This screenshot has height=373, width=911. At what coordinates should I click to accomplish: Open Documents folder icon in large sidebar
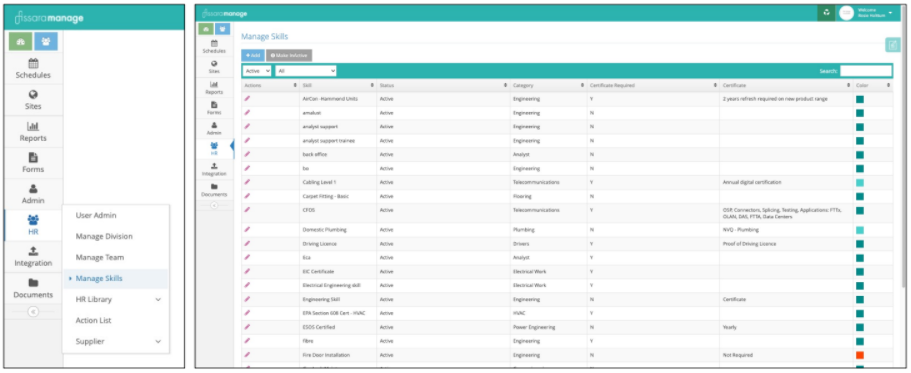coord(33,283)
